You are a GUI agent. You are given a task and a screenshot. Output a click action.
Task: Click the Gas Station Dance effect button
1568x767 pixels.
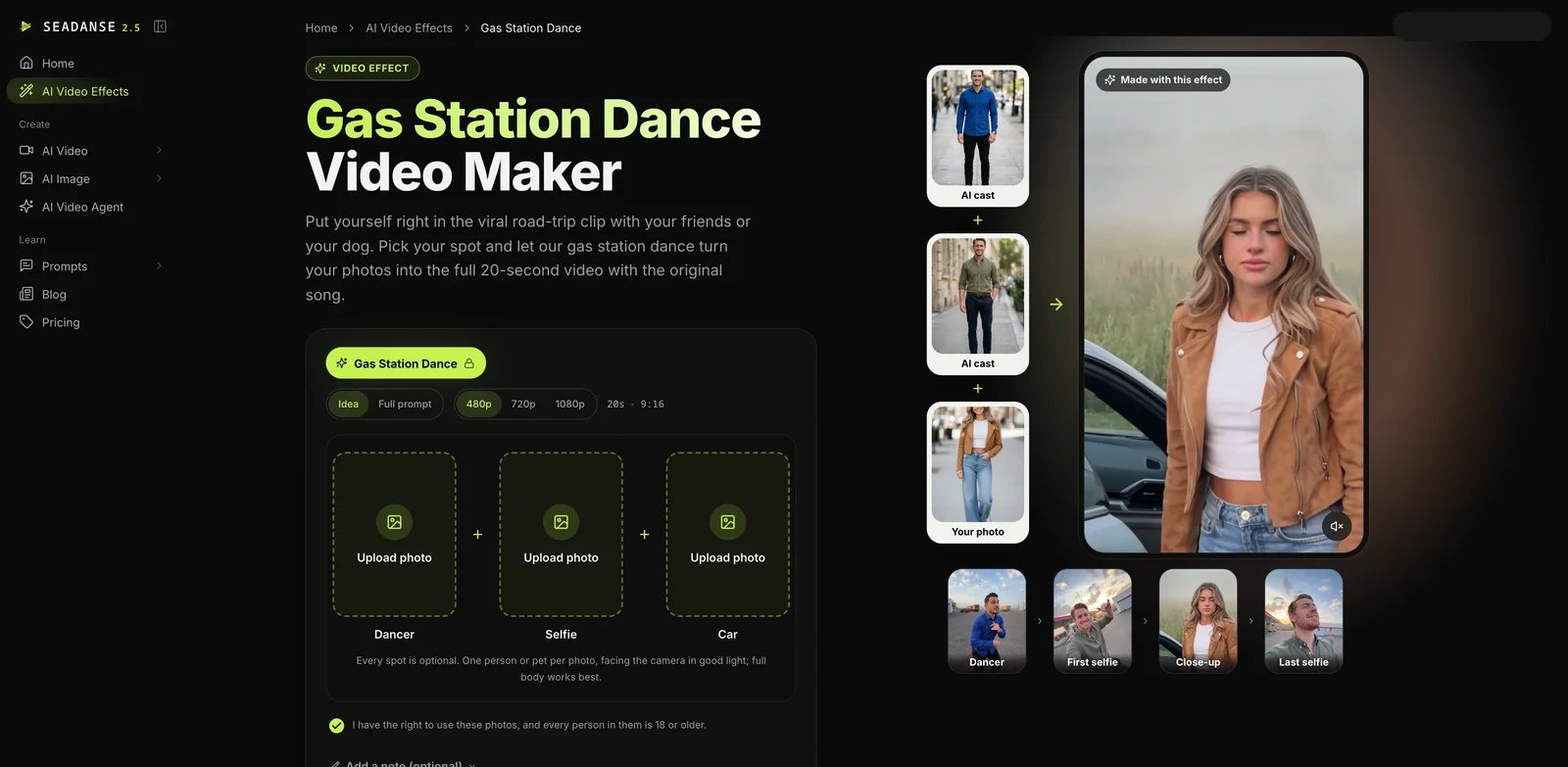pos(406,363)
